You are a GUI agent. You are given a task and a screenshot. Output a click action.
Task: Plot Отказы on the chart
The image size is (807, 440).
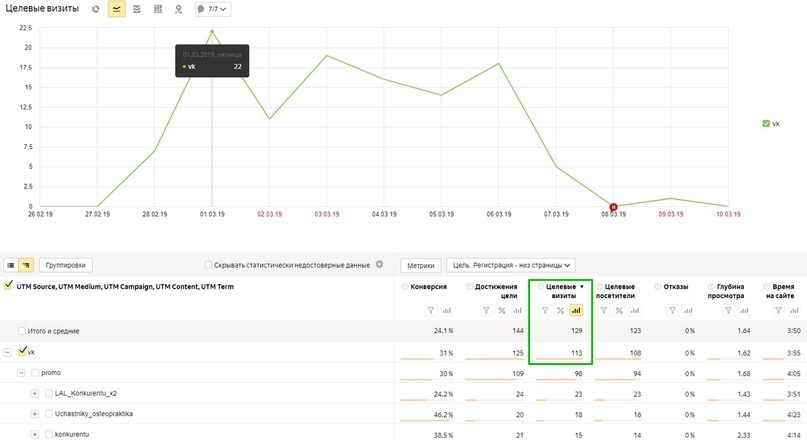click(x=688, y=310)
